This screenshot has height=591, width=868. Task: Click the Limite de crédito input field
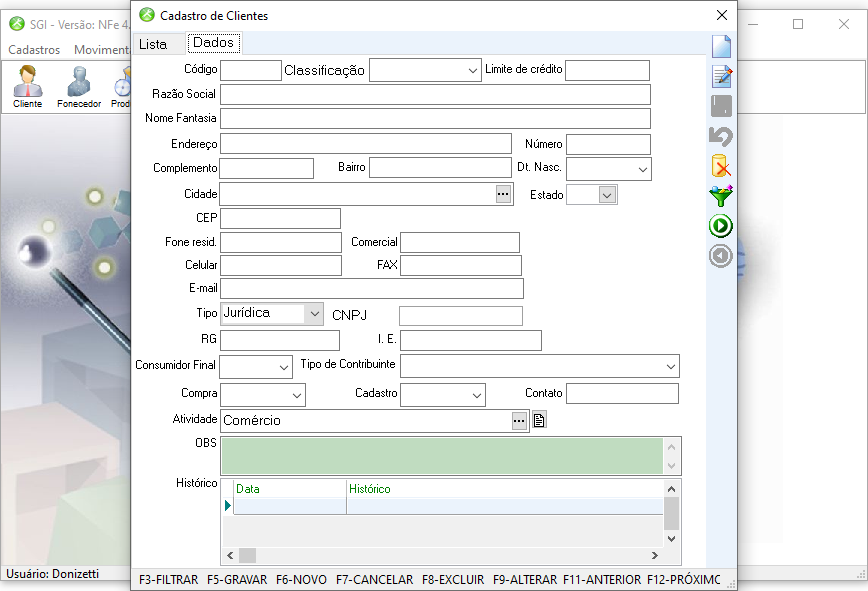(607, 70)
